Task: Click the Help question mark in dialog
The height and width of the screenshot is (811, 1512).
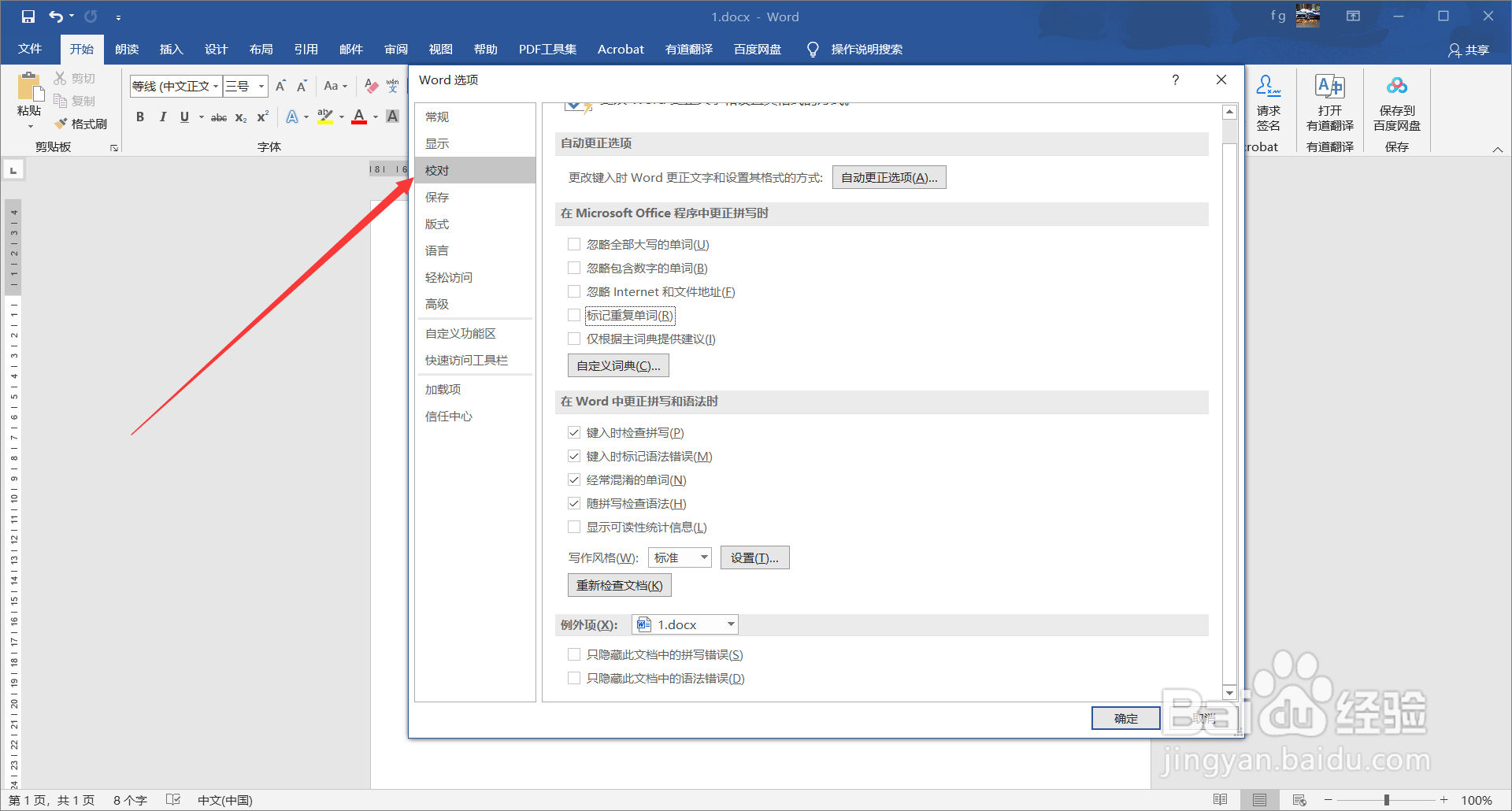Action: [x=1176, y=80]
